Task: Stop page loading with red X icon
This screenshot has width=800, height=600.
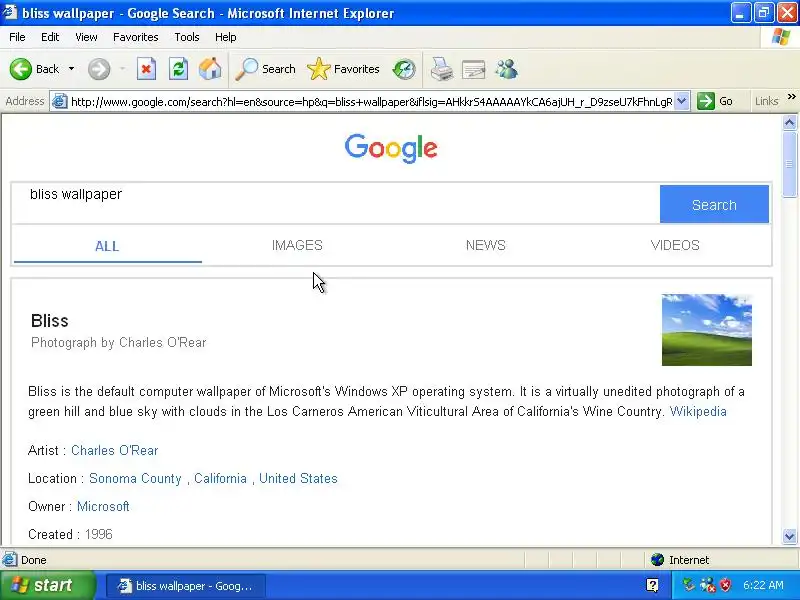Action: (x=146, y=69)
